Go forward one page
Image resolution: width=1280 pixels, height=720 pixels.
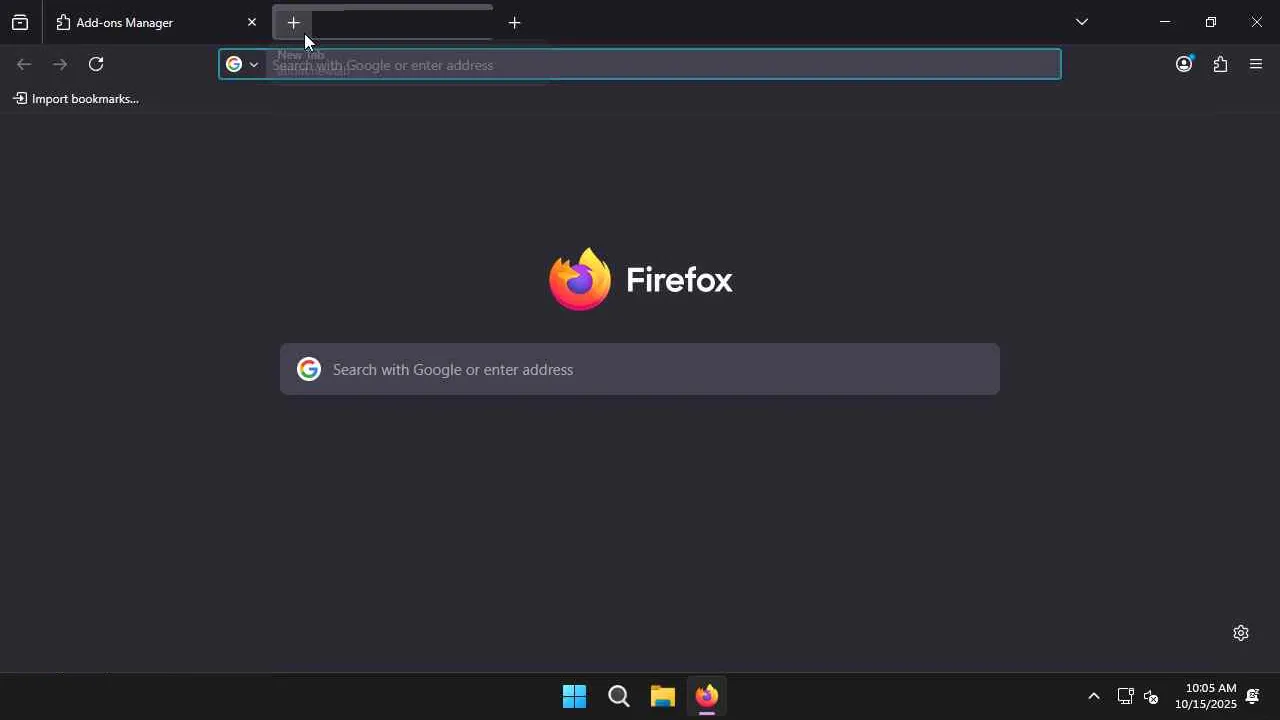[60, 64]
